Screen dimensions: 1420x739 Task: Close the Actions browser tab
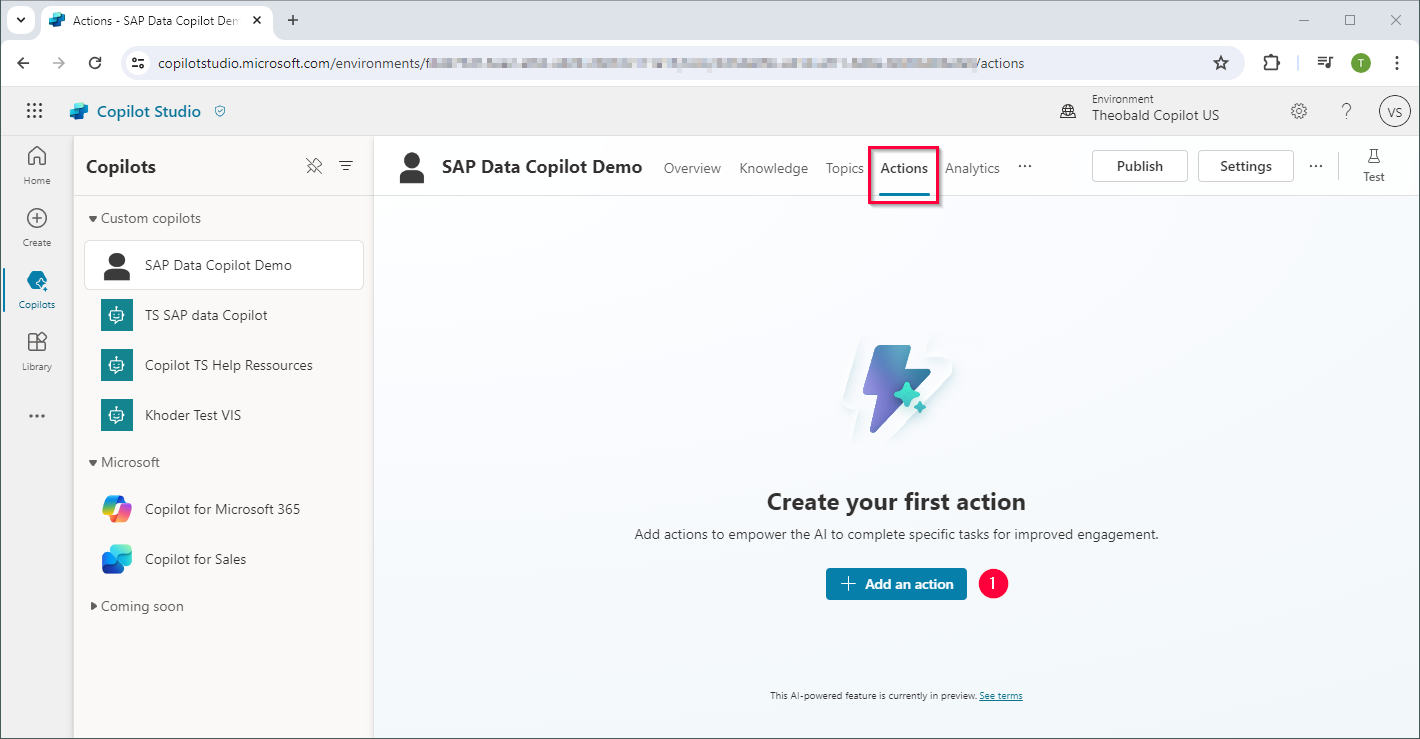click(259, 20)
